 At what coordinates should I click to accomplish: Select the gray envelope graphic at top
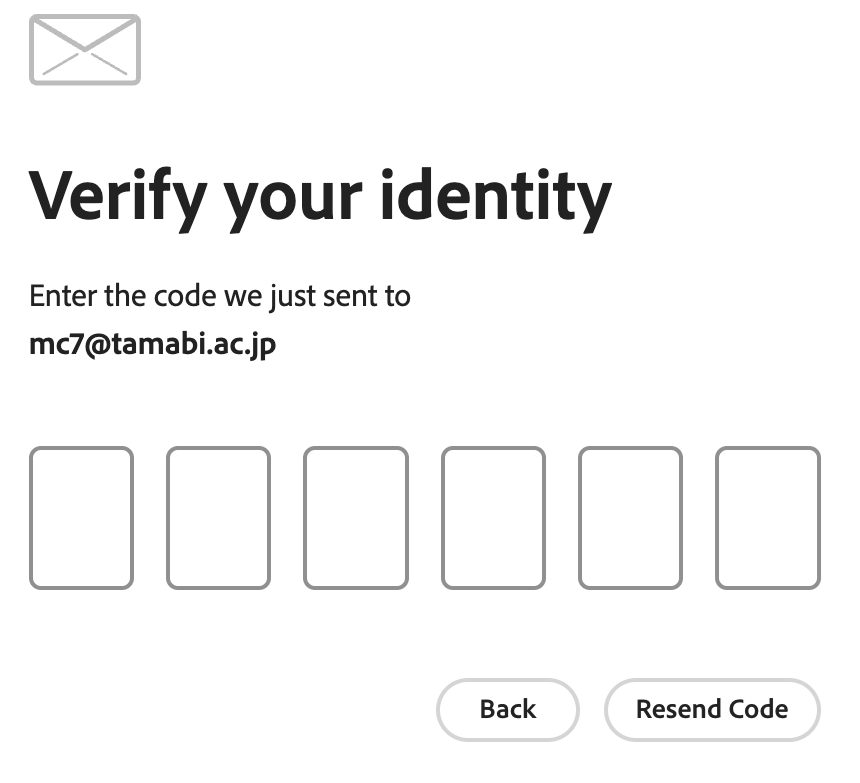coord(85,49)
